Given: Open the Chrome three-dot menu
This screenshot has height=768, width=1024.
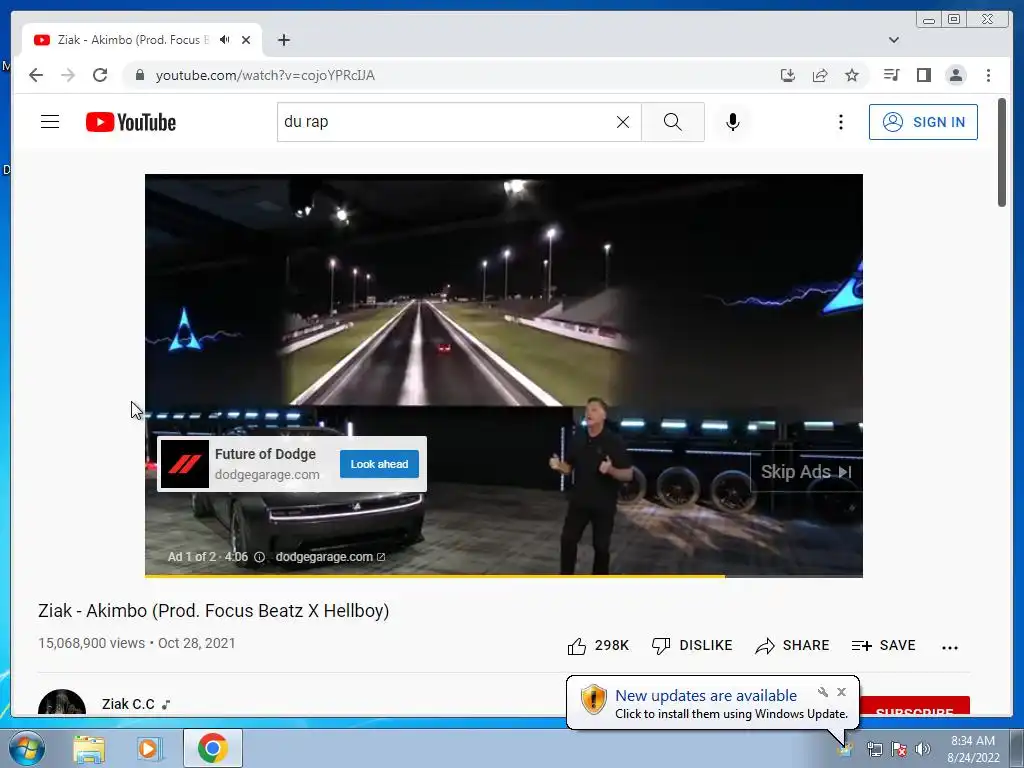Looking at the screenshot, I should pyautogui.click(x=988, y=75).
